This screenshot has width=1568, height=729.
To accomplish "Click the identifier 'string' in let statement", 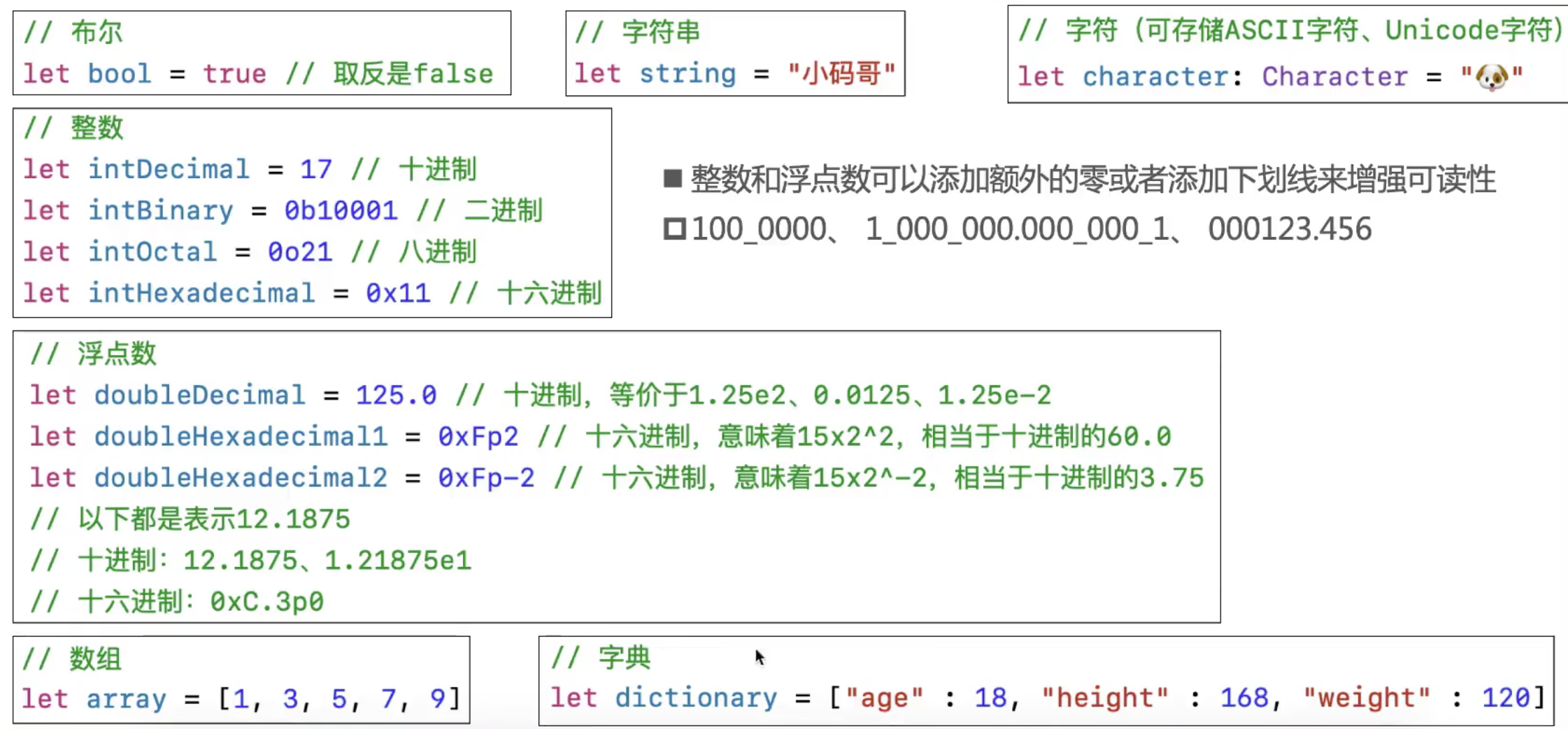I will [x=687, y=73].
